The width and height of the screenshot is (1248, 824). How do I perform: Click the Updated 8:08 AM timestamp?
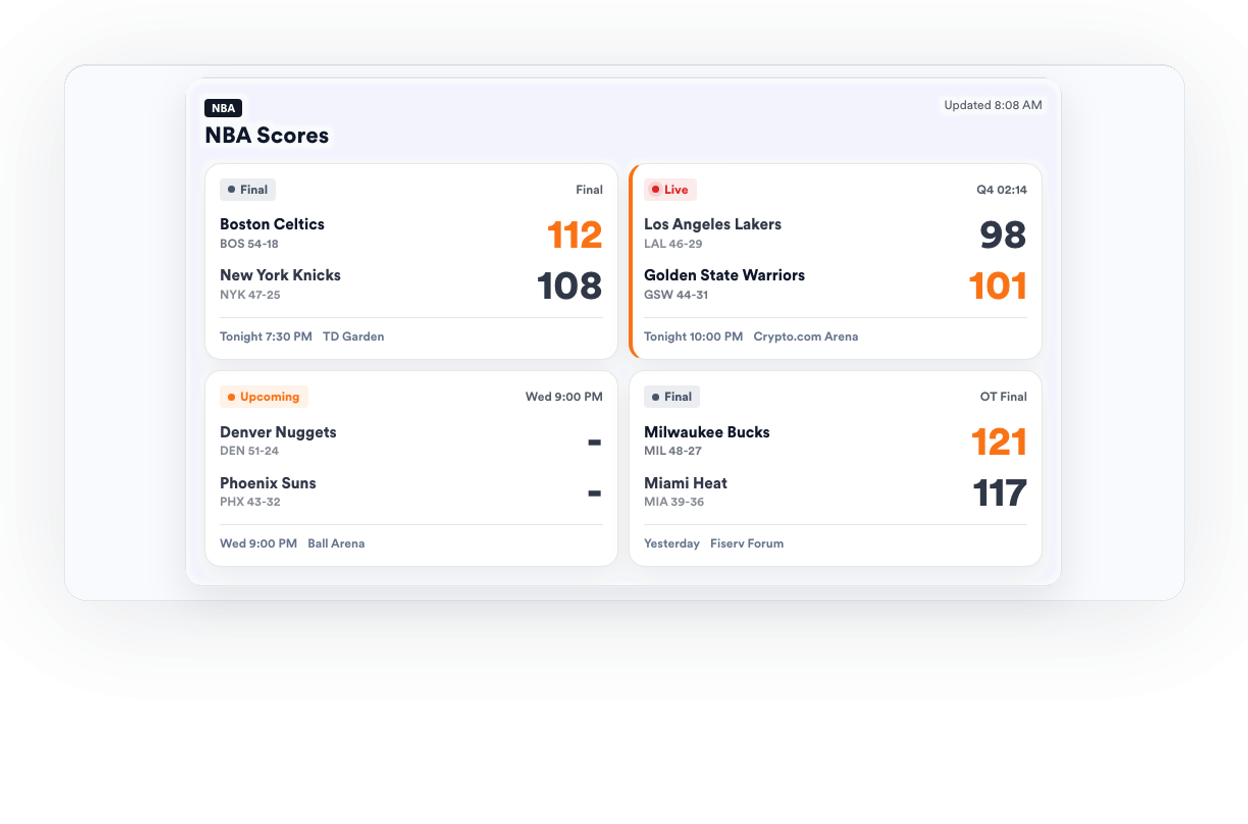(x=993, y=105)
